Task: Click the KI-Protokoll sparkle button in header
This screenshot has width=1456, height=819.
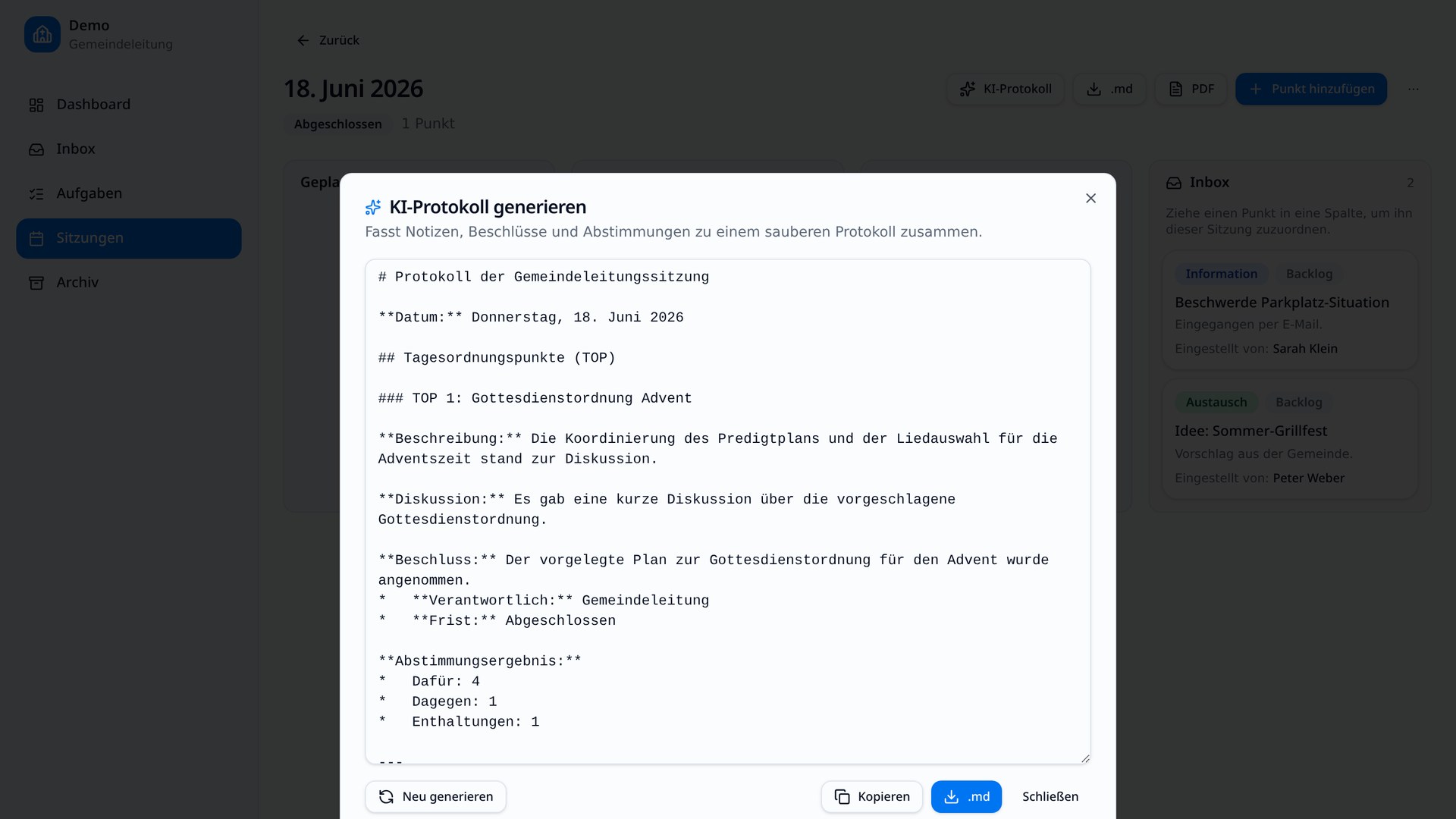Action: [x=1006, y=89]
